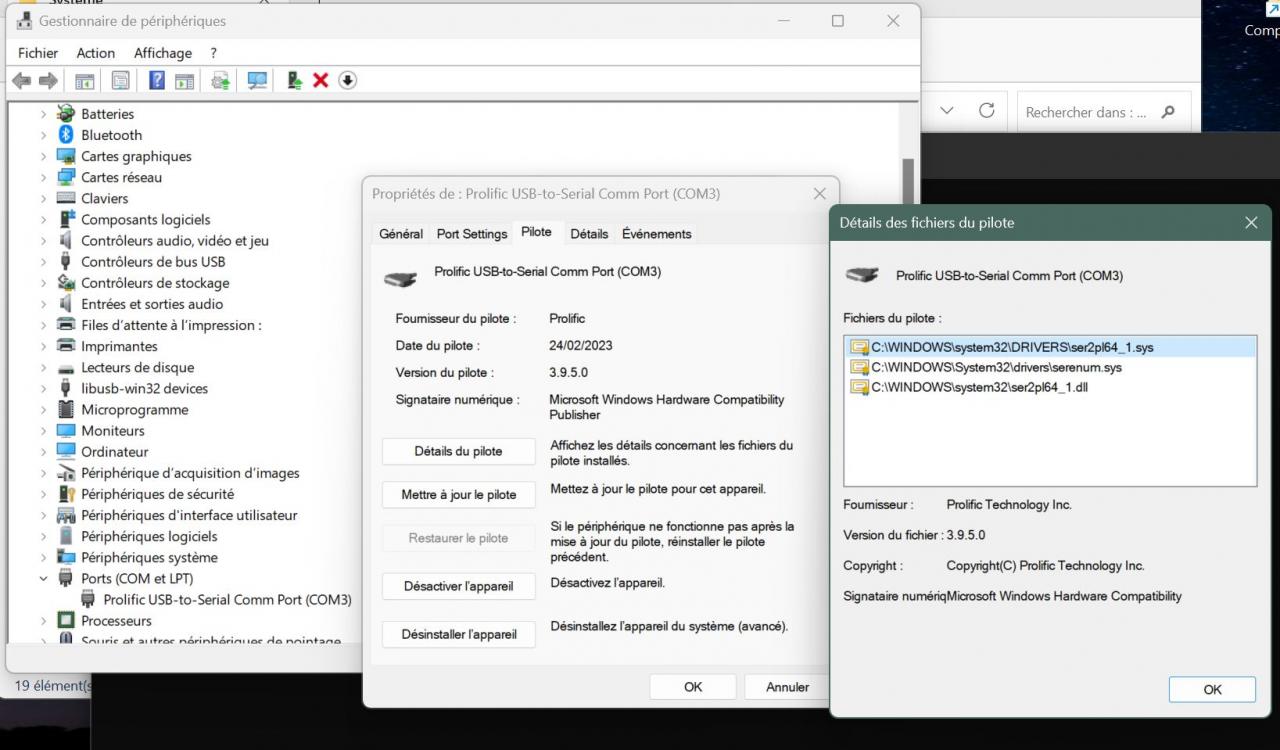Click OK in the Propriétés dialog
Viewport: 1280px width, 750px height.
[693, 687]
